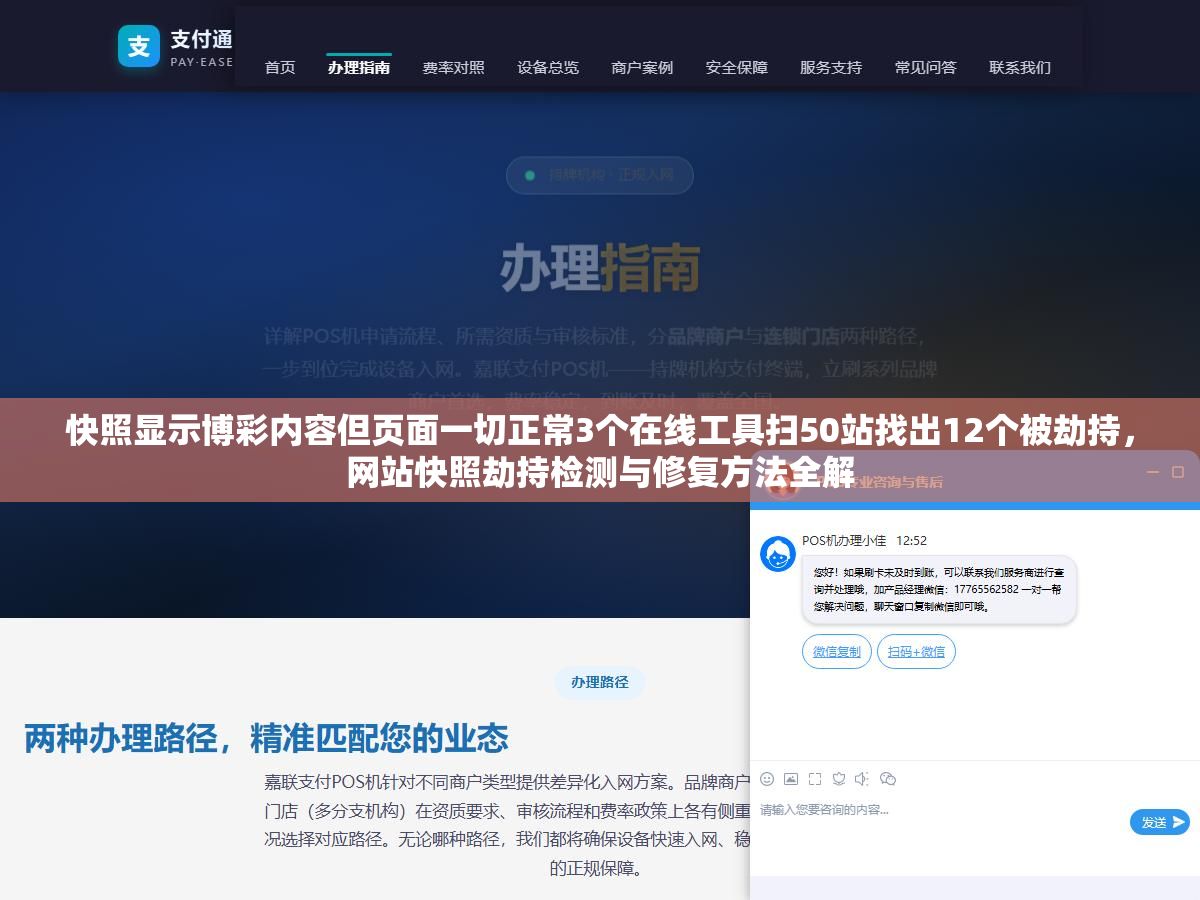Screen dimensions: 1200x900
Task: Open the 首页 navigation item
Action: coord(280,67)
